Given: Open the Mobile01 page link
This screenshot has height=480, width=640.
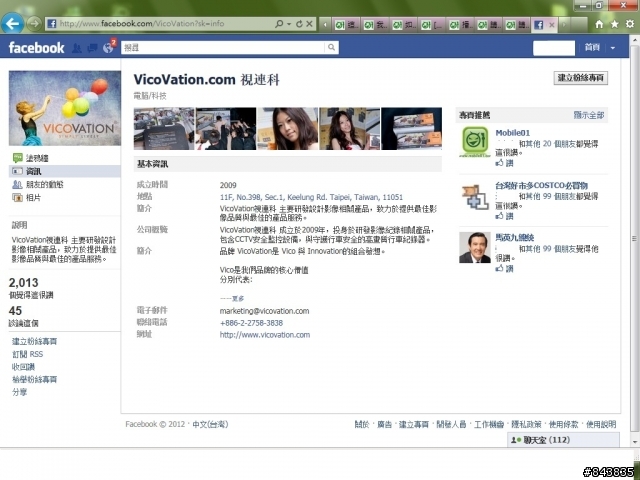Looking at the screenshot, I should tap(512, 133).
